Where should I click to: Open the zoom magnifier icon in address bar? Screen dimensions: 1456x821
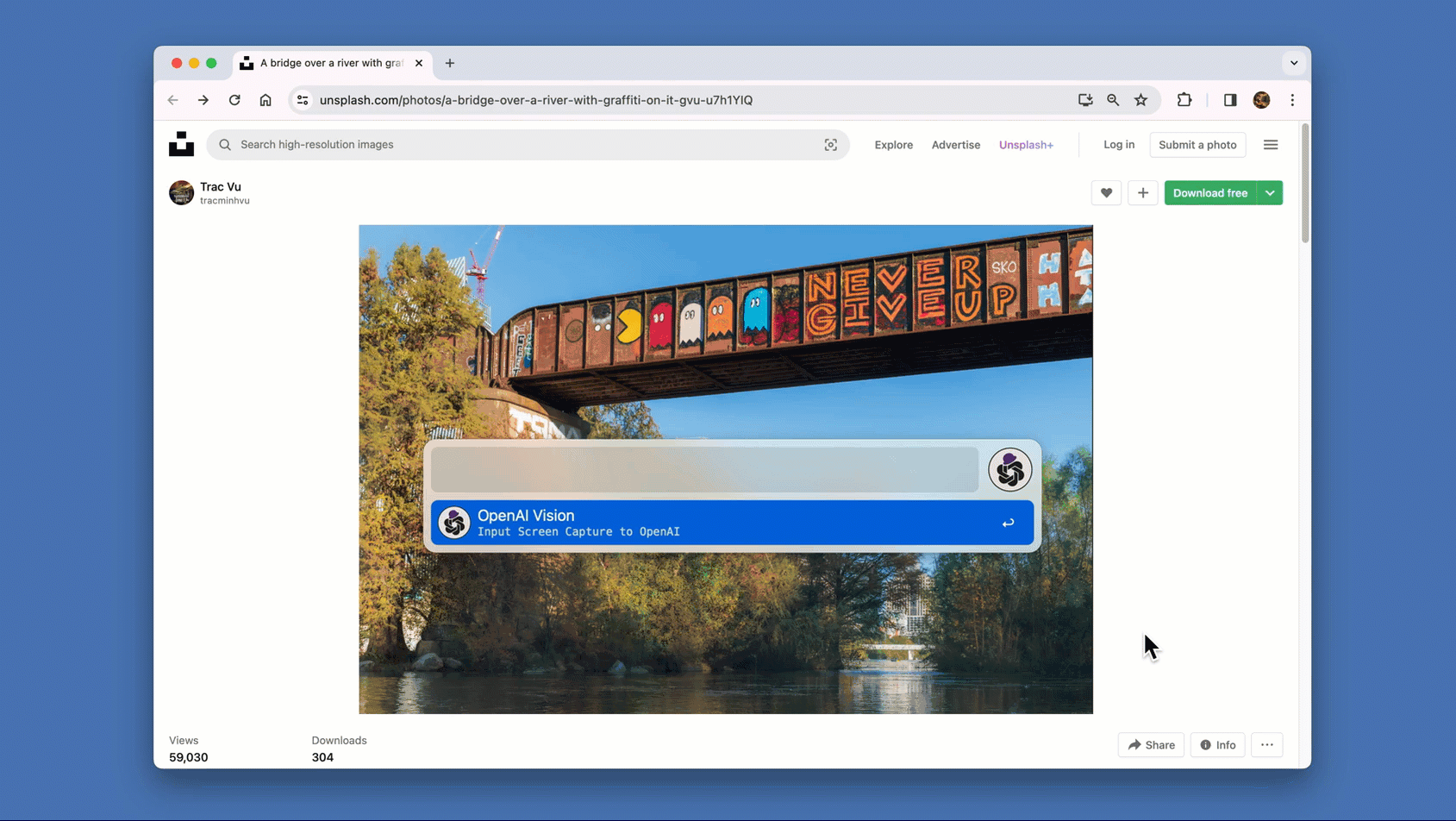pos(1113,100)
